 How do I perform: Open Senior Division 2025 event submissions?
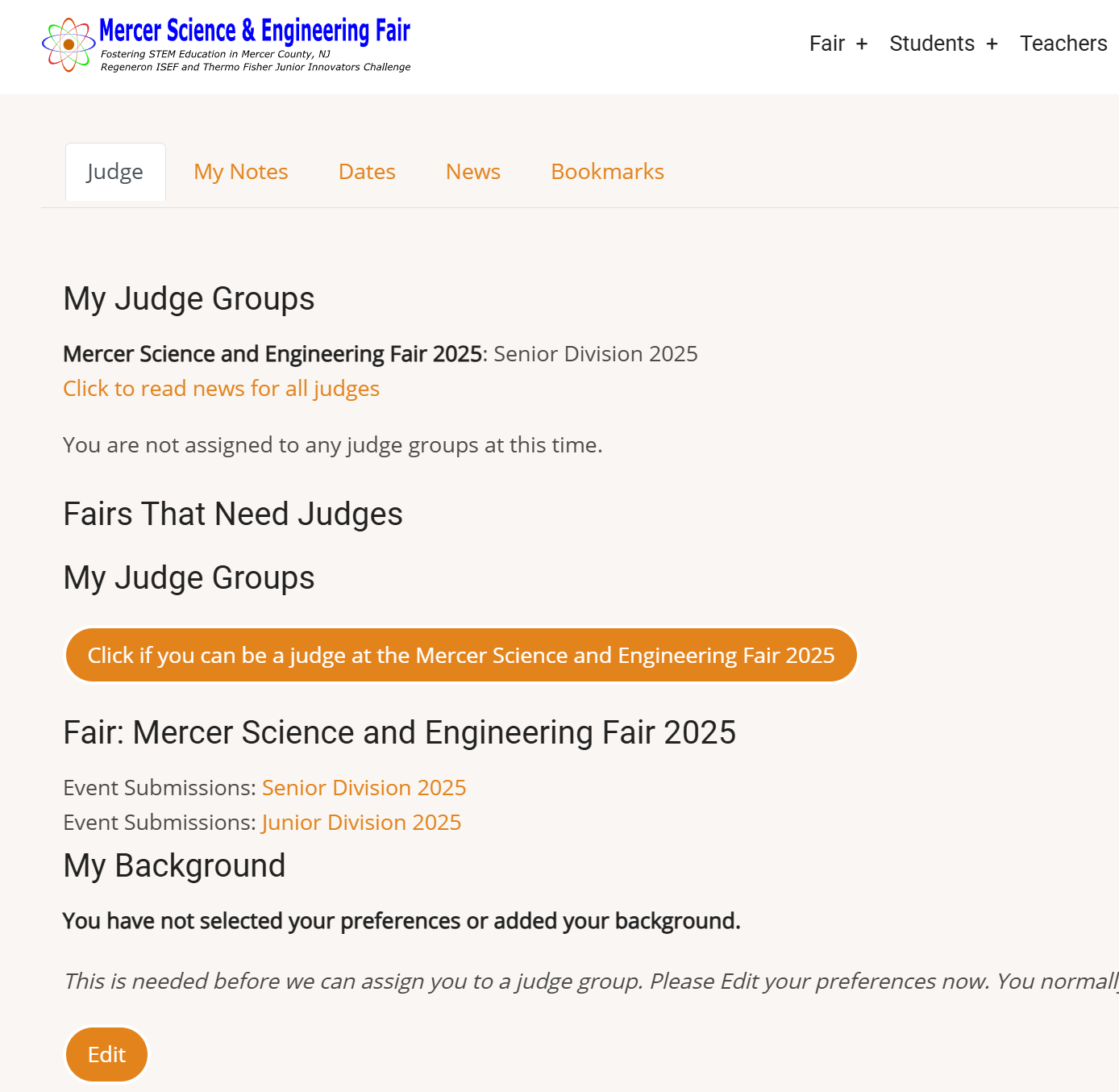pyautogui.click(x=364, y=788)
